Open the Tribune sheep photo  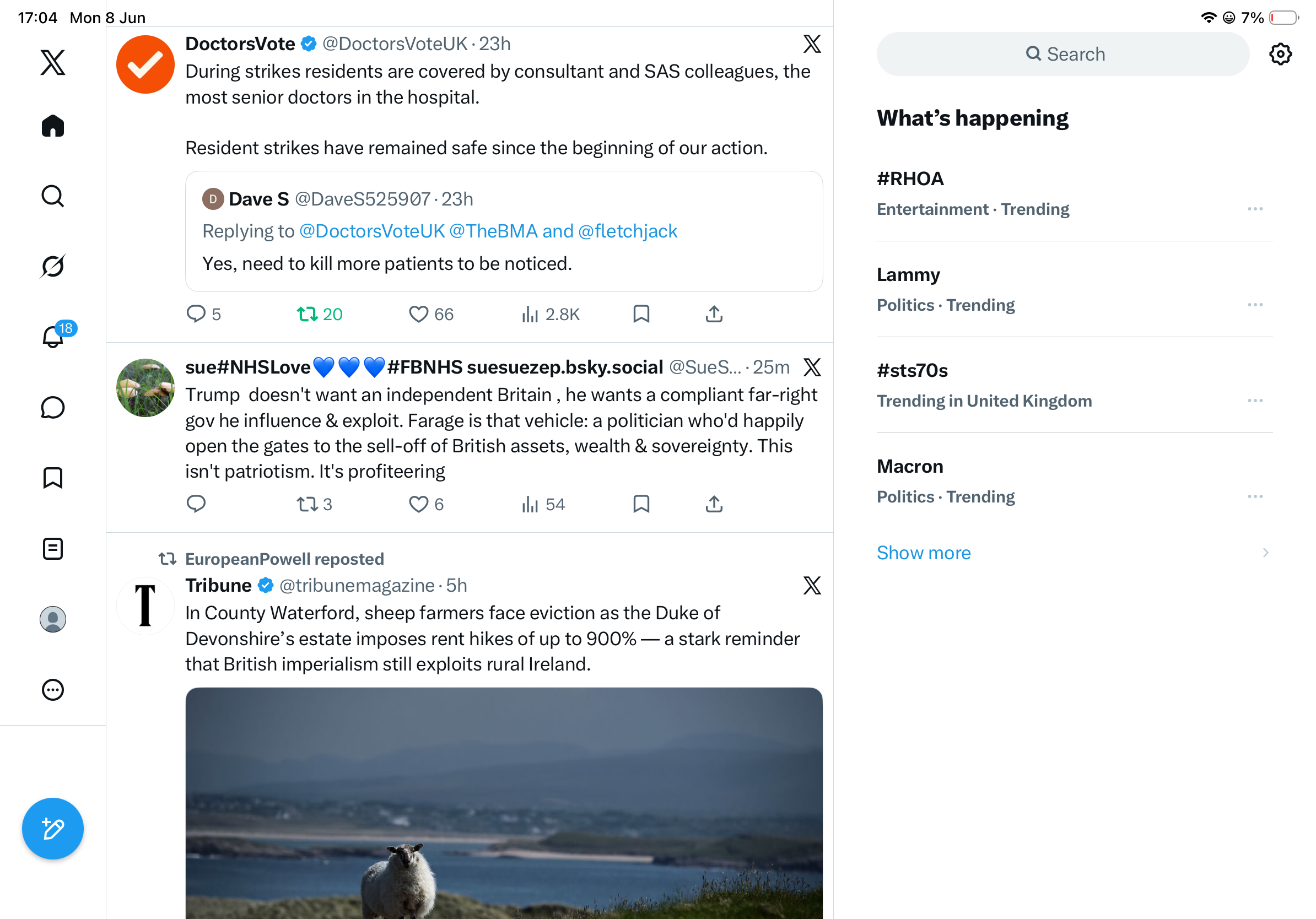point(504,803)
